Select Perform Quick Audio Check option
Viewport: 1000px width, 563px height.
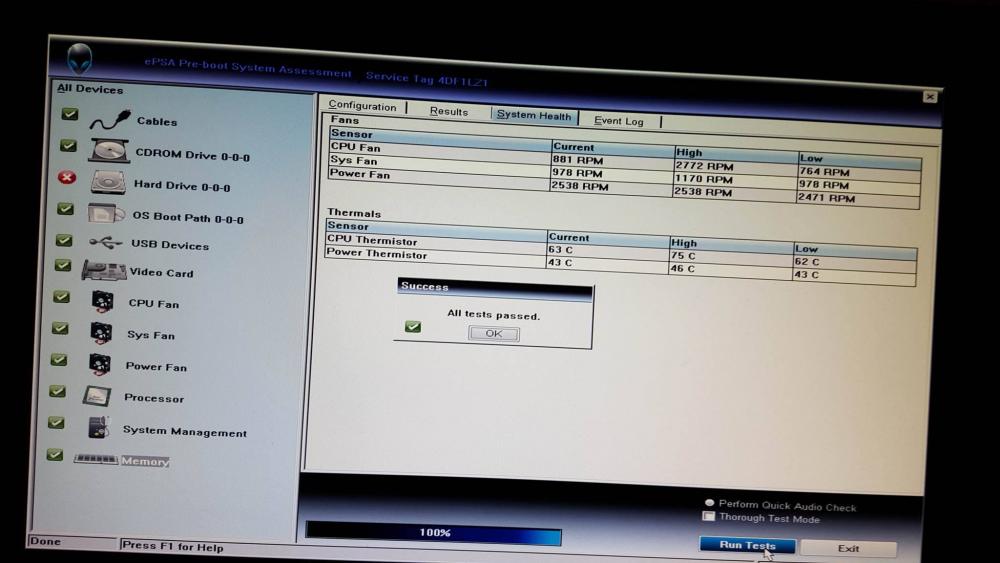(710, 504)
